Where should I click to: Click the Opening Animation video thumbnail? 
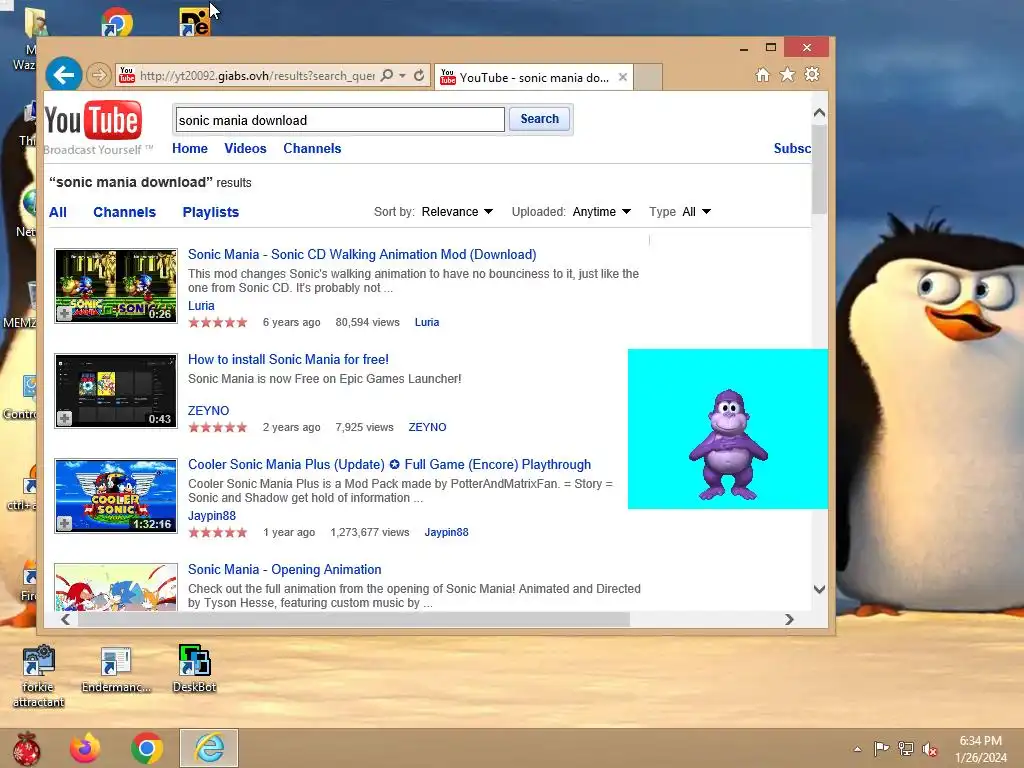coord(116,587)
